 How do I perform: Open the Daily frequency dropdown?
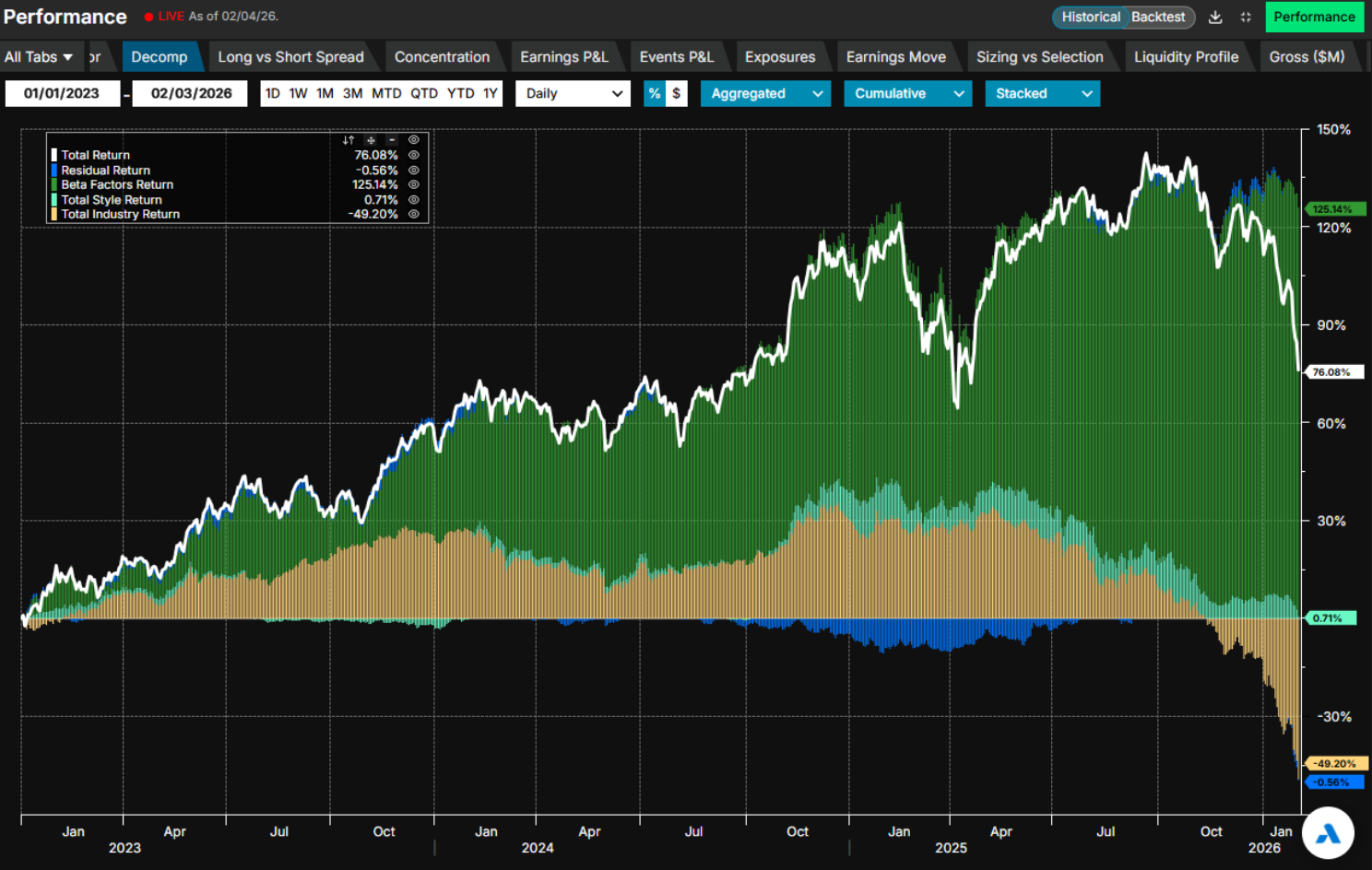(x=573, y=93)
